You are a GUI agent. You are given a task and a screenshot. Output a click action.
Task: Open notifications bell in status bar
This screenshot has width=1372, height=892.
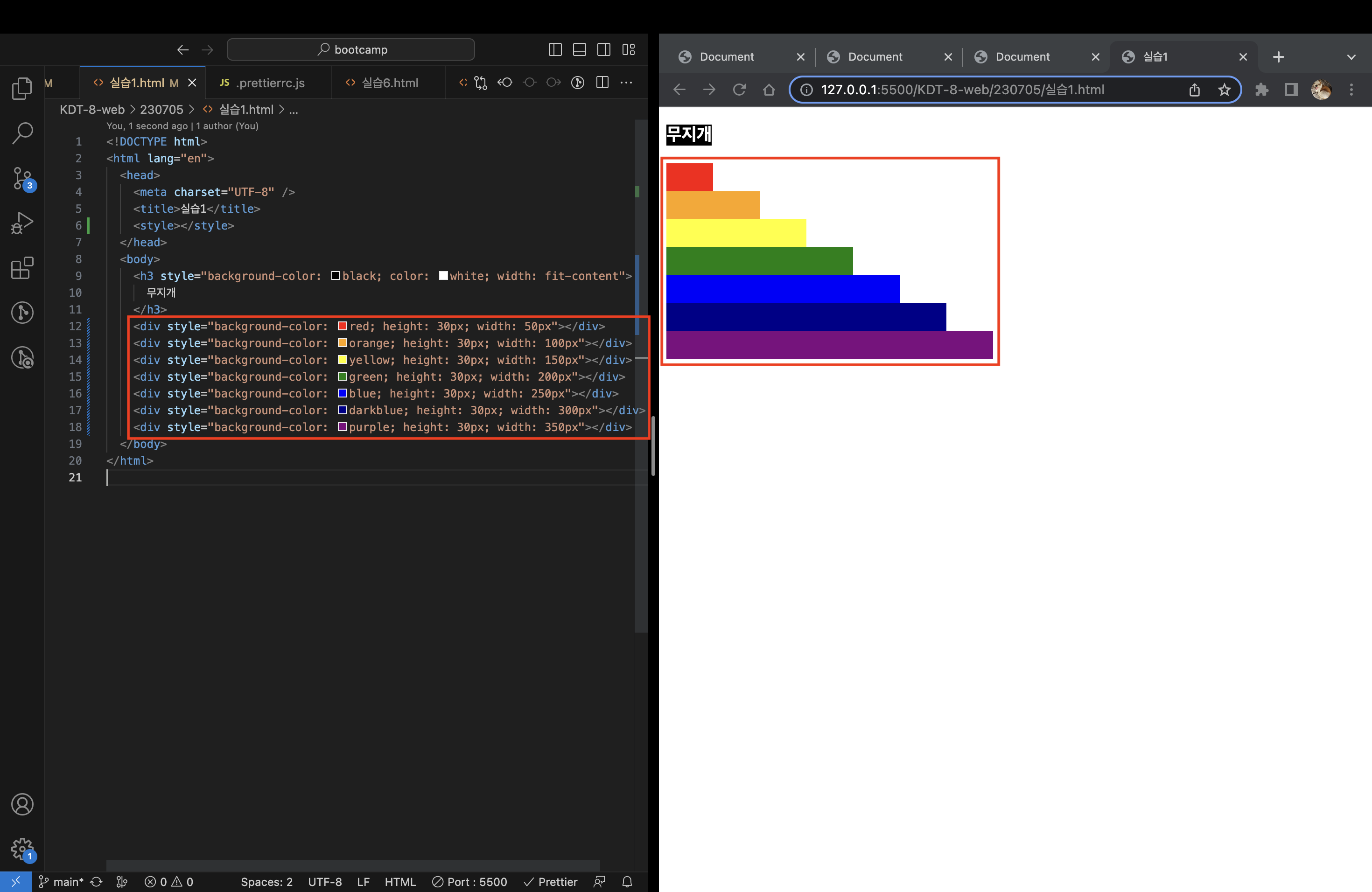tap(627, 882)
